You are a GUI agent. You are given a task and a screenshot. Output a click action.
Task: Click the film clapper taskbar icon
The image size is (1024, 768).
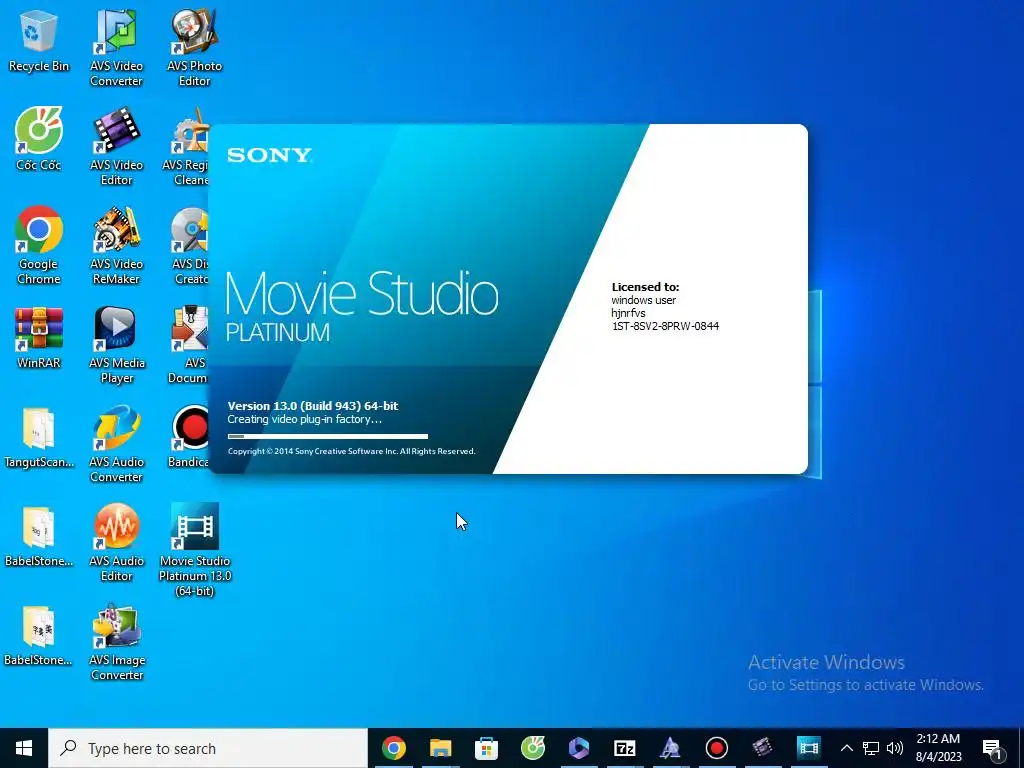pyautogui.click(x=762, y=748)
